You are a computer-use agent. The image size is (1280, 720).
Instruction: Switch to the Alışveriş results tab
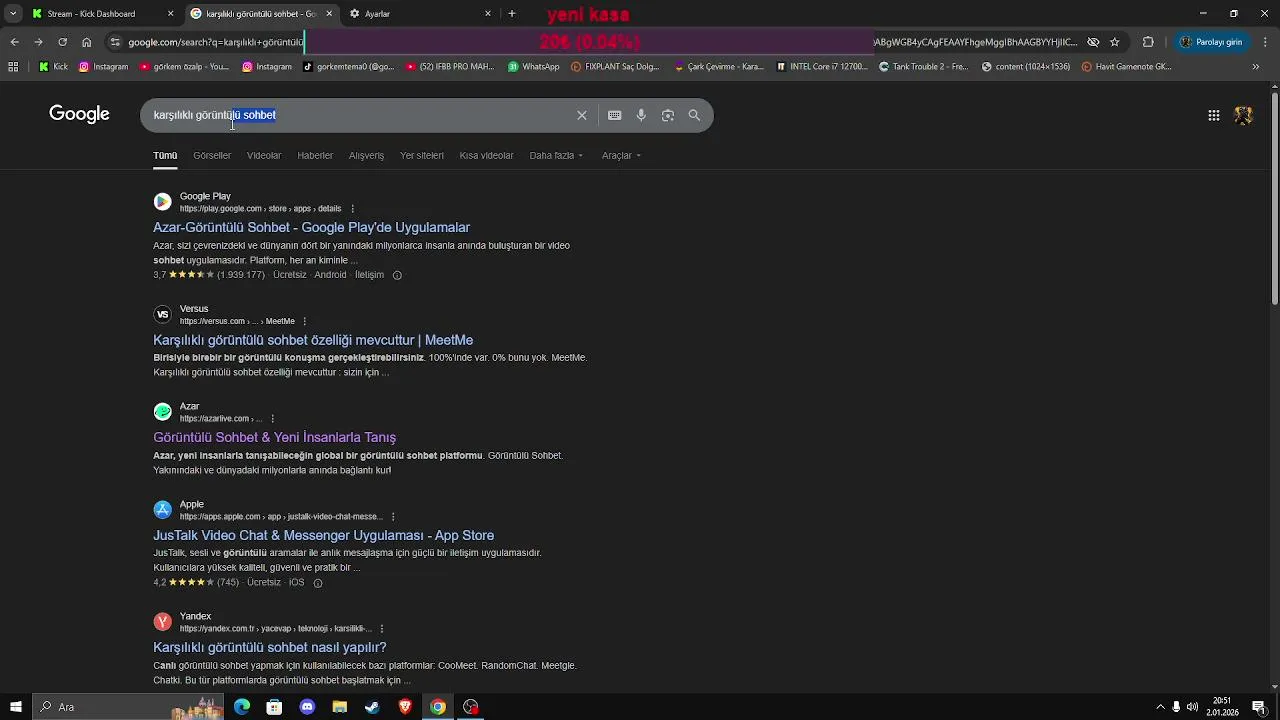366,156
